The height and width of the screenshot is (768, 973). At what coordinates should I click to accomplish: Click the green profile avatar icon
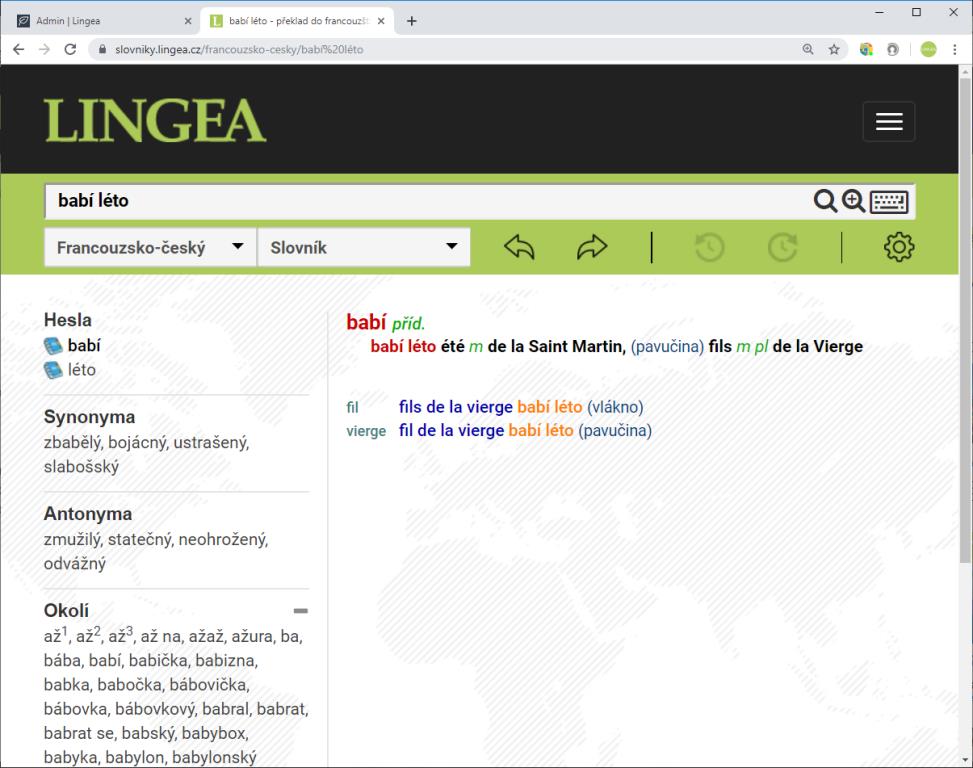(928, 50)
